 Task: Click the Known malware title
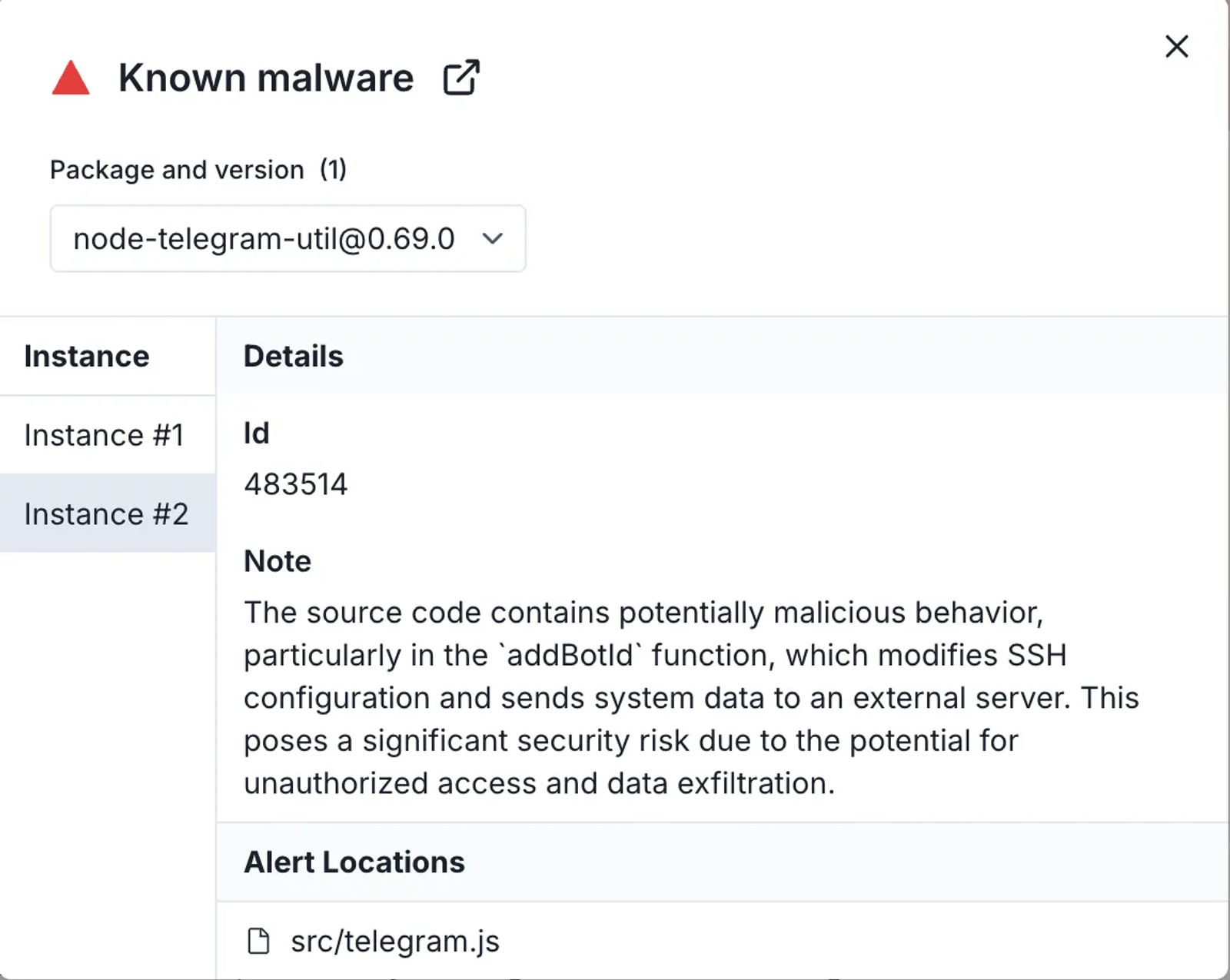(266, 78)
